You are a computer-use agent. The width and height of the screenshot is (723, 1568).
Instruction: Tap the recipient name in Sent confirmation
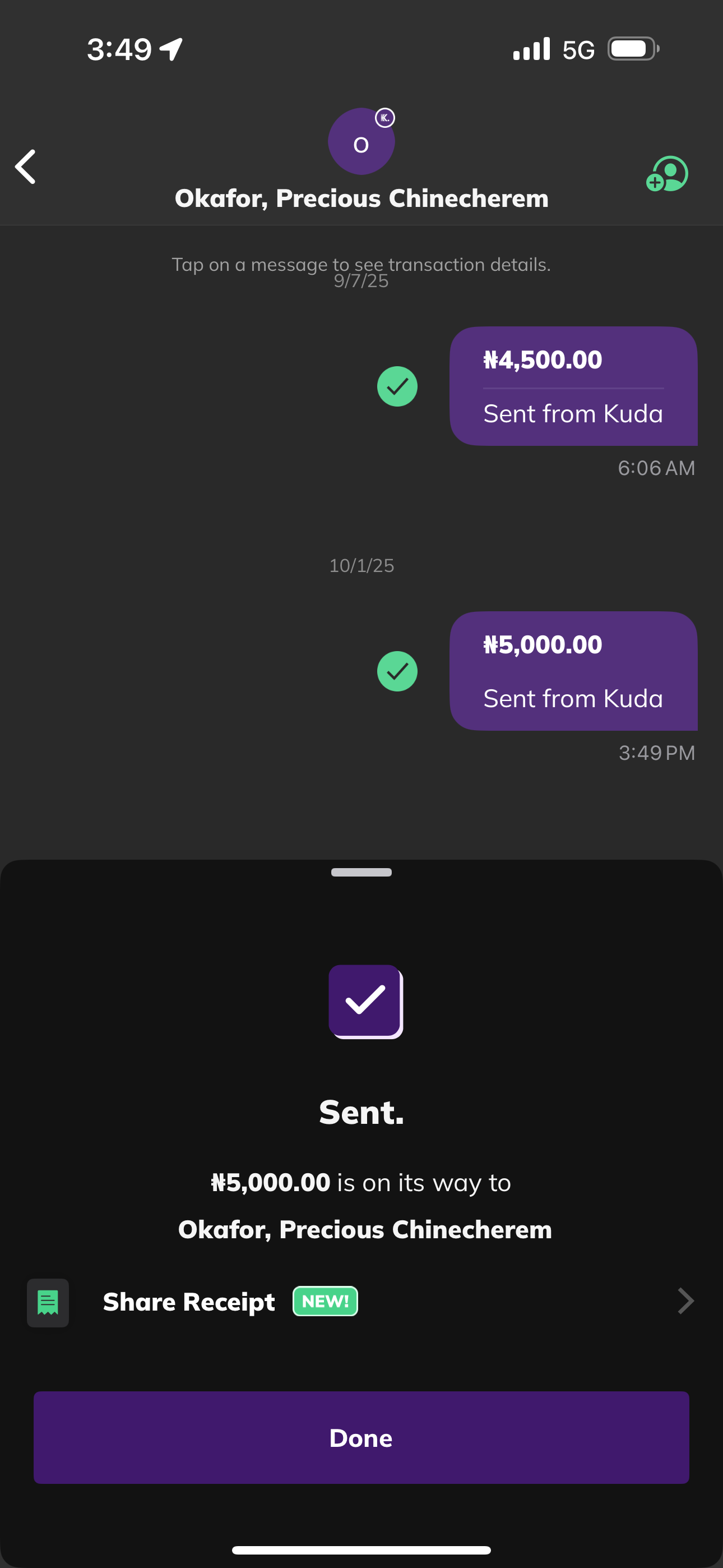point(364,1230)
